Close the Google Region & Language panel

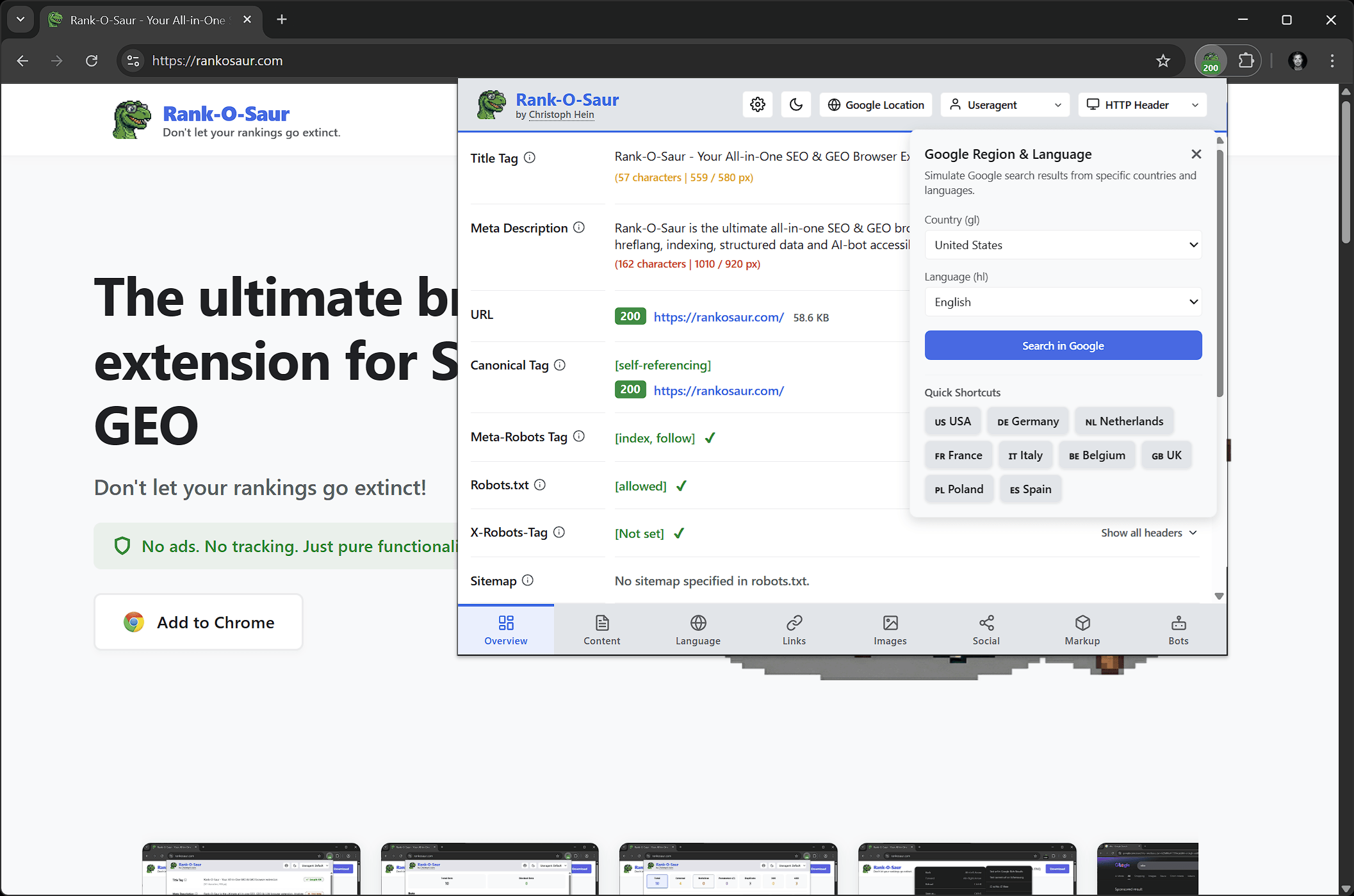point(1196,154)
